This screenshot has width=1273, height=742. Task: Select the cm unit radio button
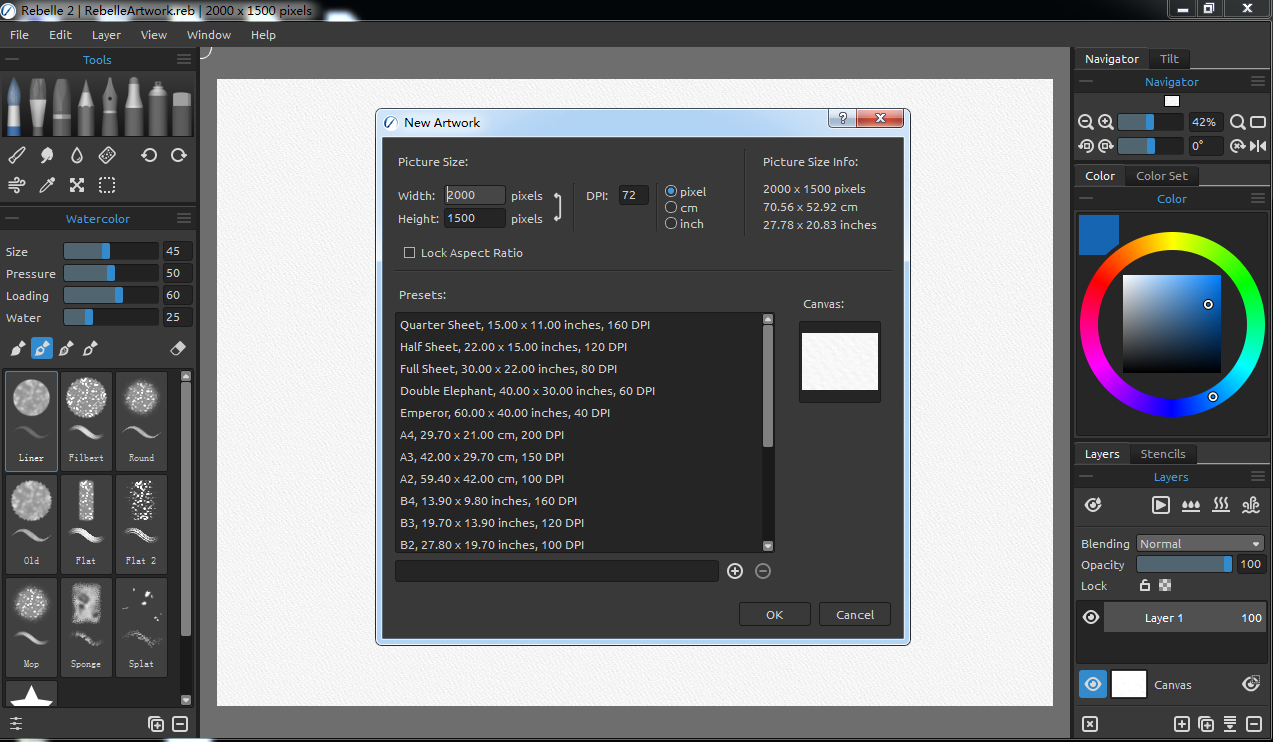[671, 208]
